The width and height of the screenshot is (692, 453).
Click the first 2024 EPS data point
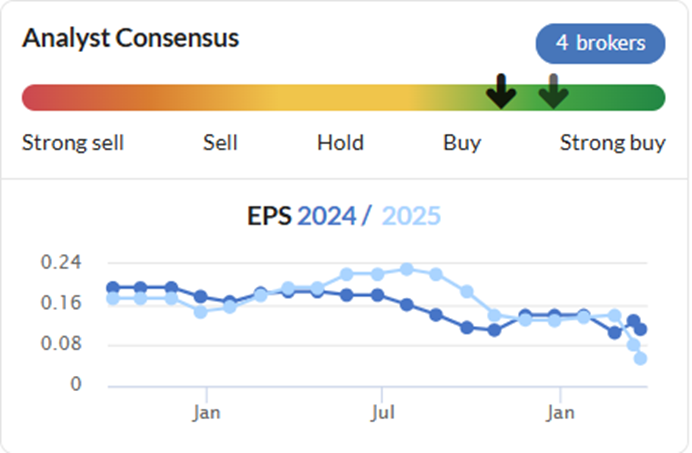[x=113, y=288]
